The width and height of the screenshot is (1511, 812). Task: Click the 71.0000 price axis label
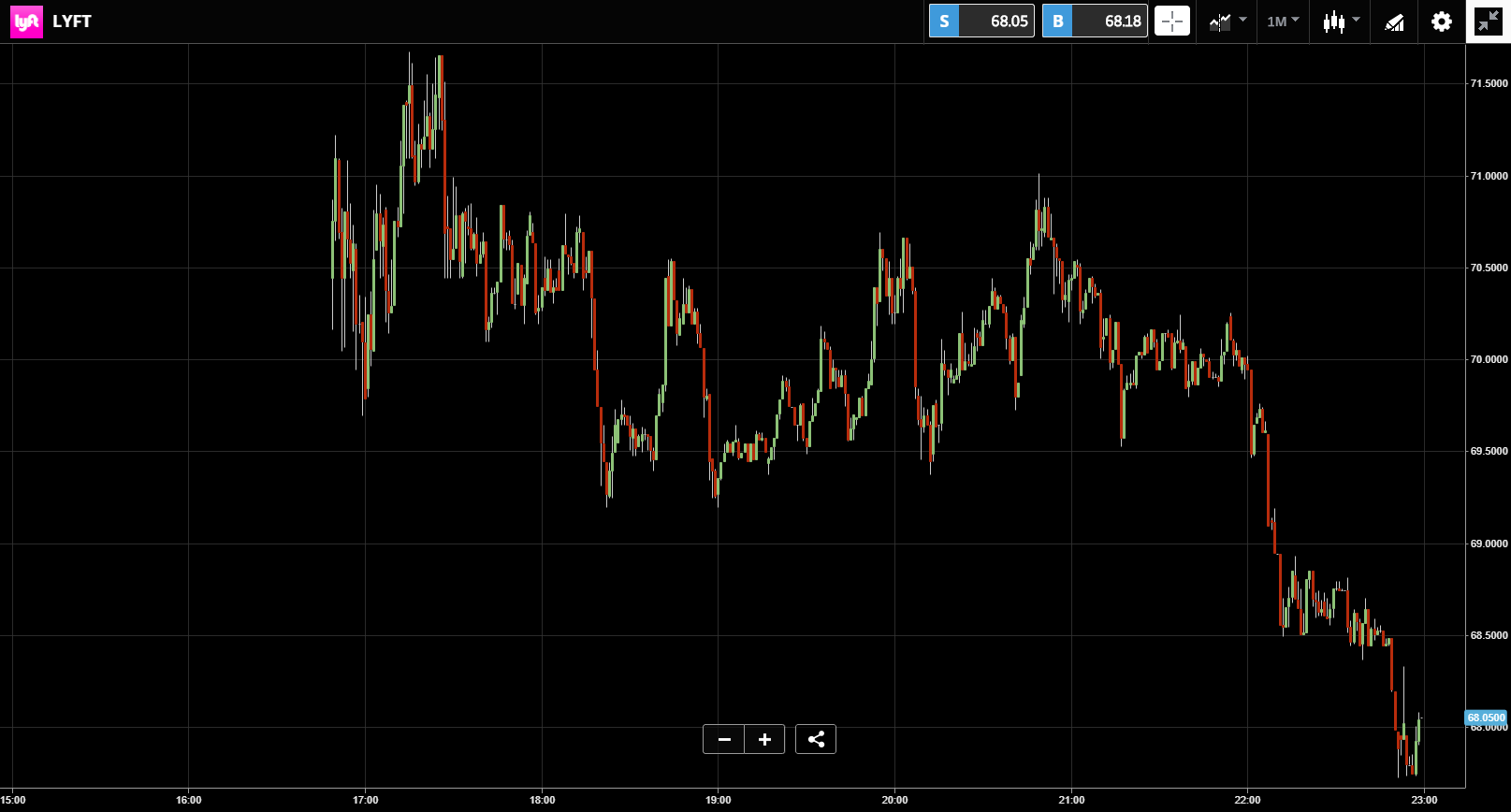coord(1489,176)
